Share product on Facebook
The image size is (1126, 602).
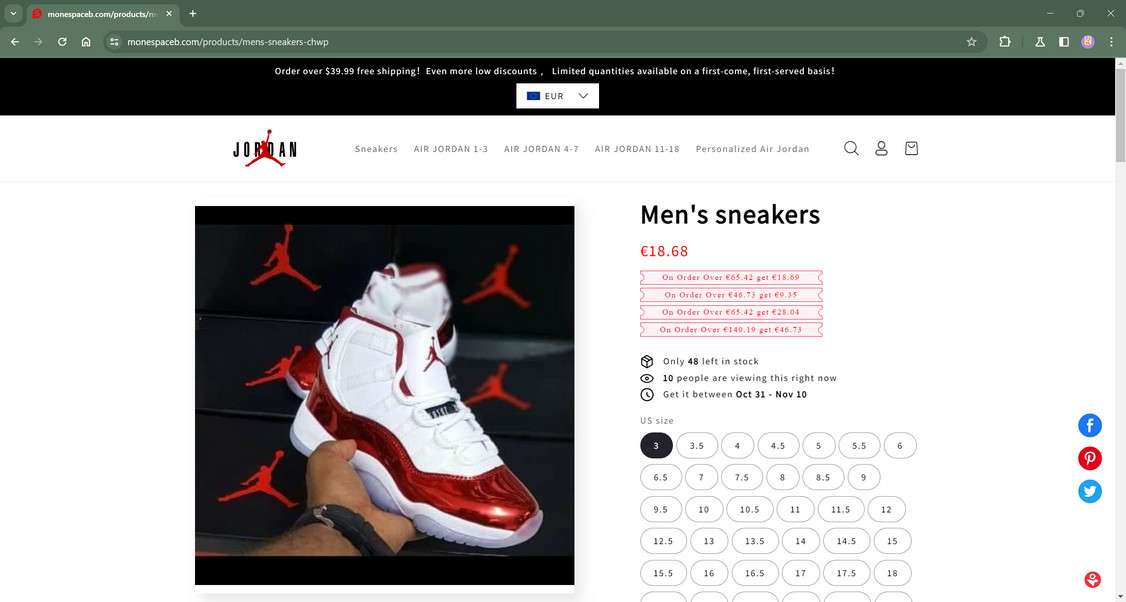[1089, 425]
